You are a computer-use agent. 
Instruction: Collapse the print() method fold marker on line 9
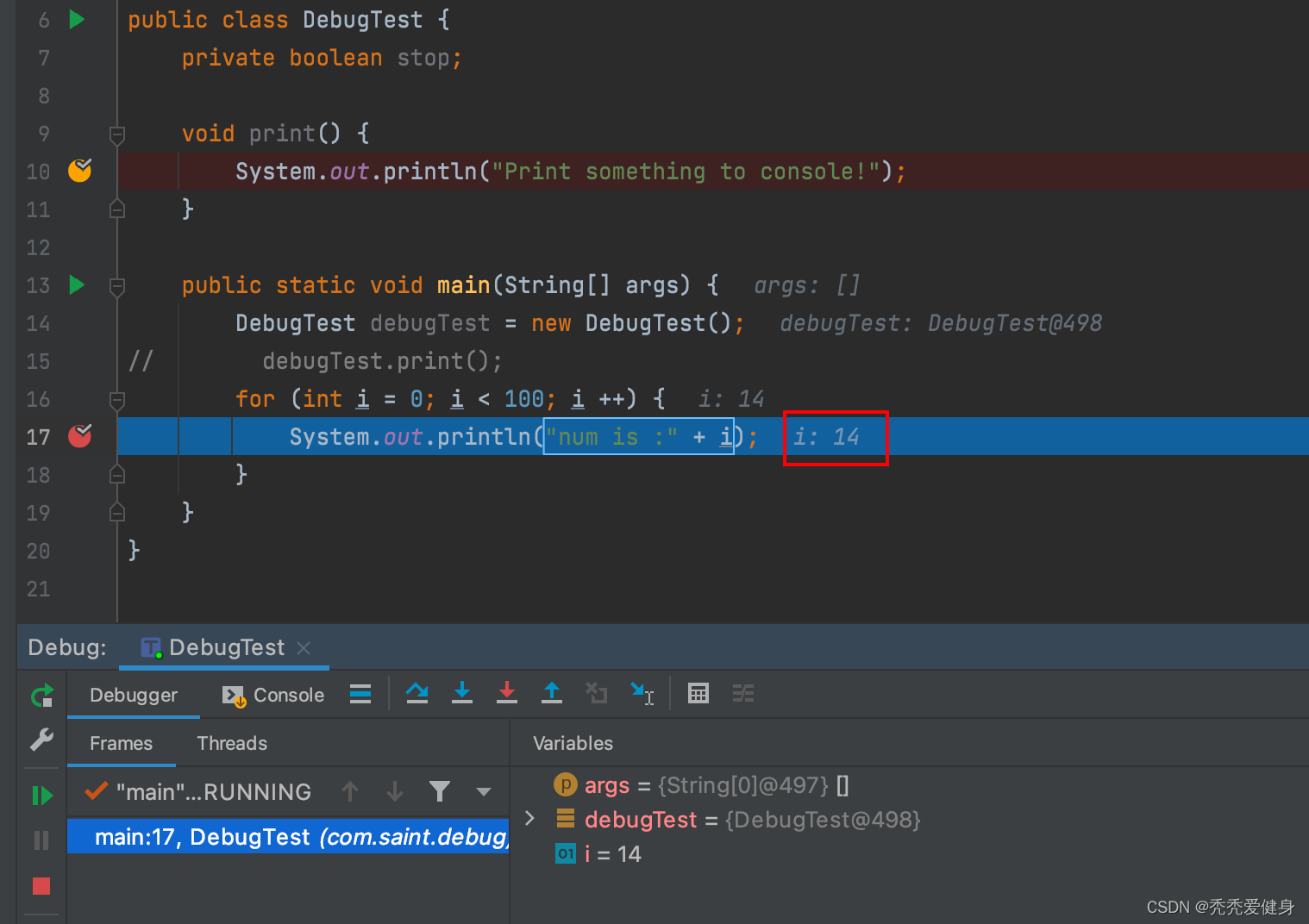tap(117, 134)
